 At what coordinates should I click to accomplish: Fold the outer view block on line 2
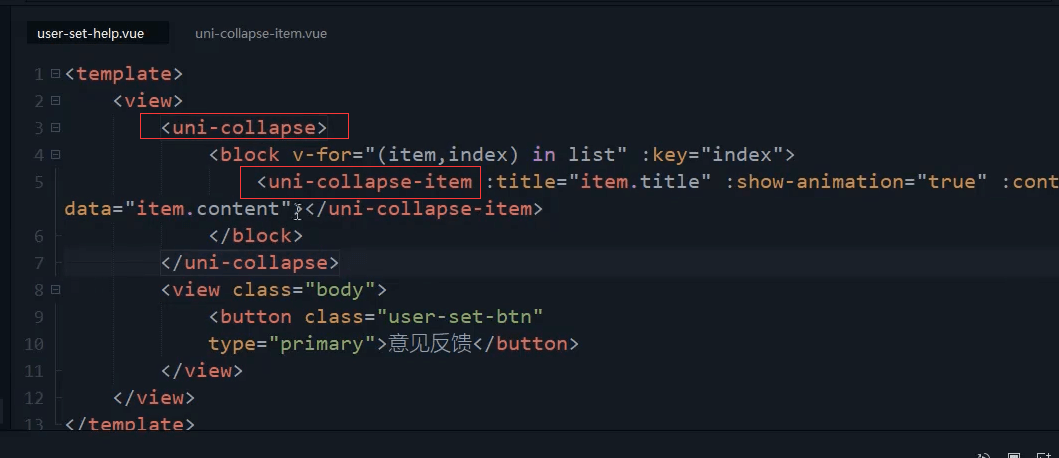55,101
